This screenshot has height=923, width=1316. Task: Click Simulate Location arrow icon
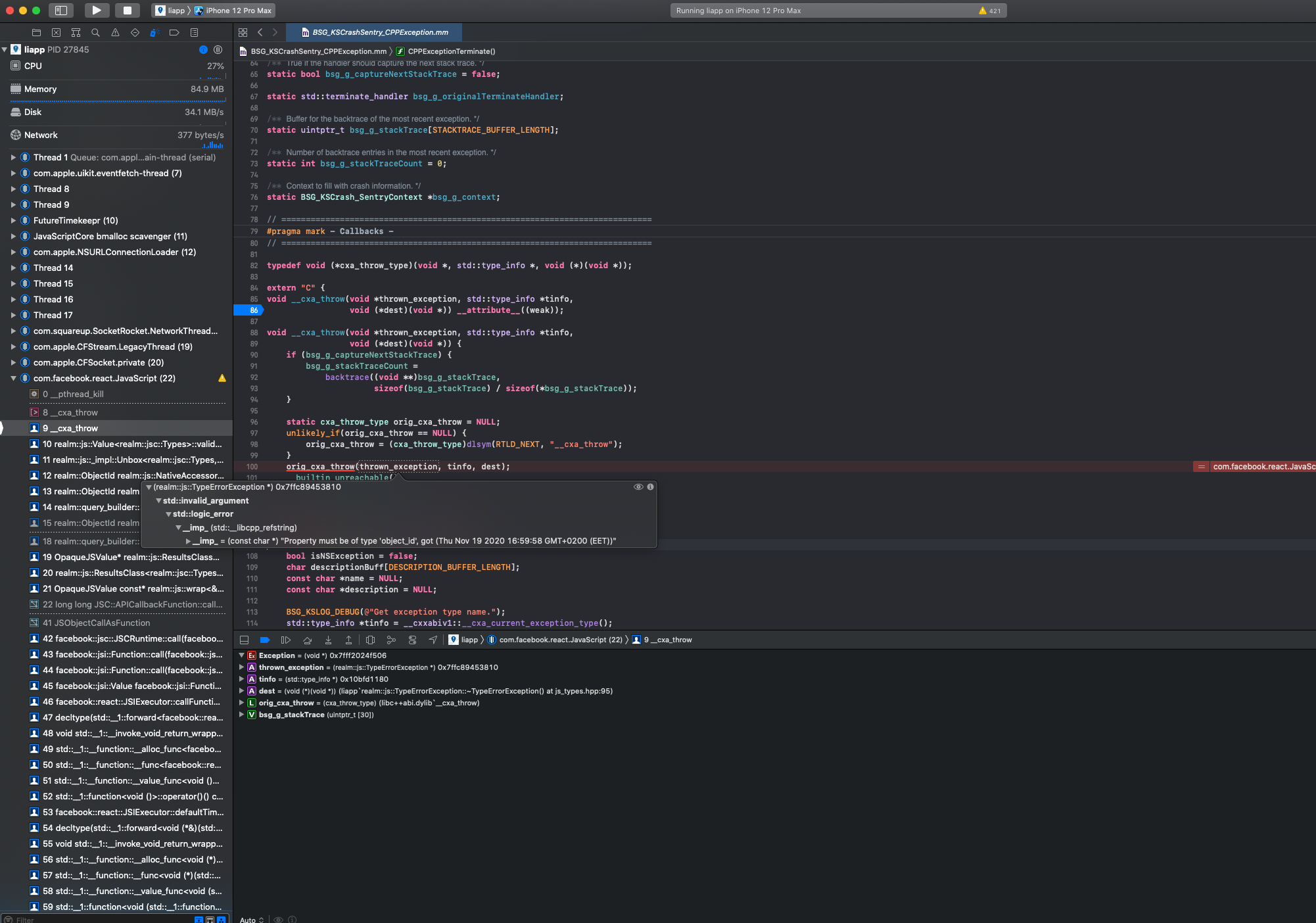pos(433,640)
